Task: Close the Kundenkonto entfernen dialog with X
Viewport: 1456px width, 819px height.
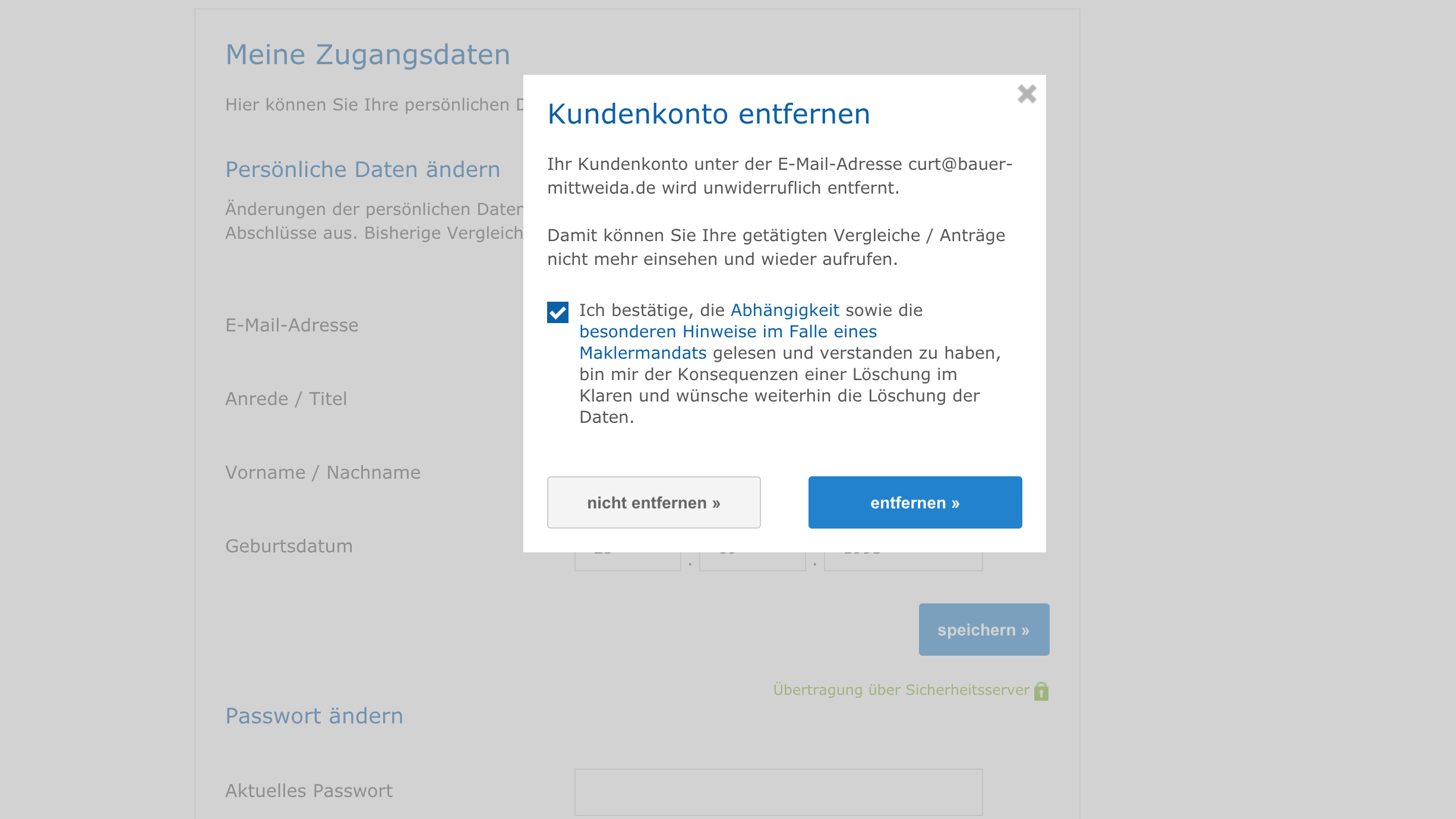Action: [x=1027, y=94]
